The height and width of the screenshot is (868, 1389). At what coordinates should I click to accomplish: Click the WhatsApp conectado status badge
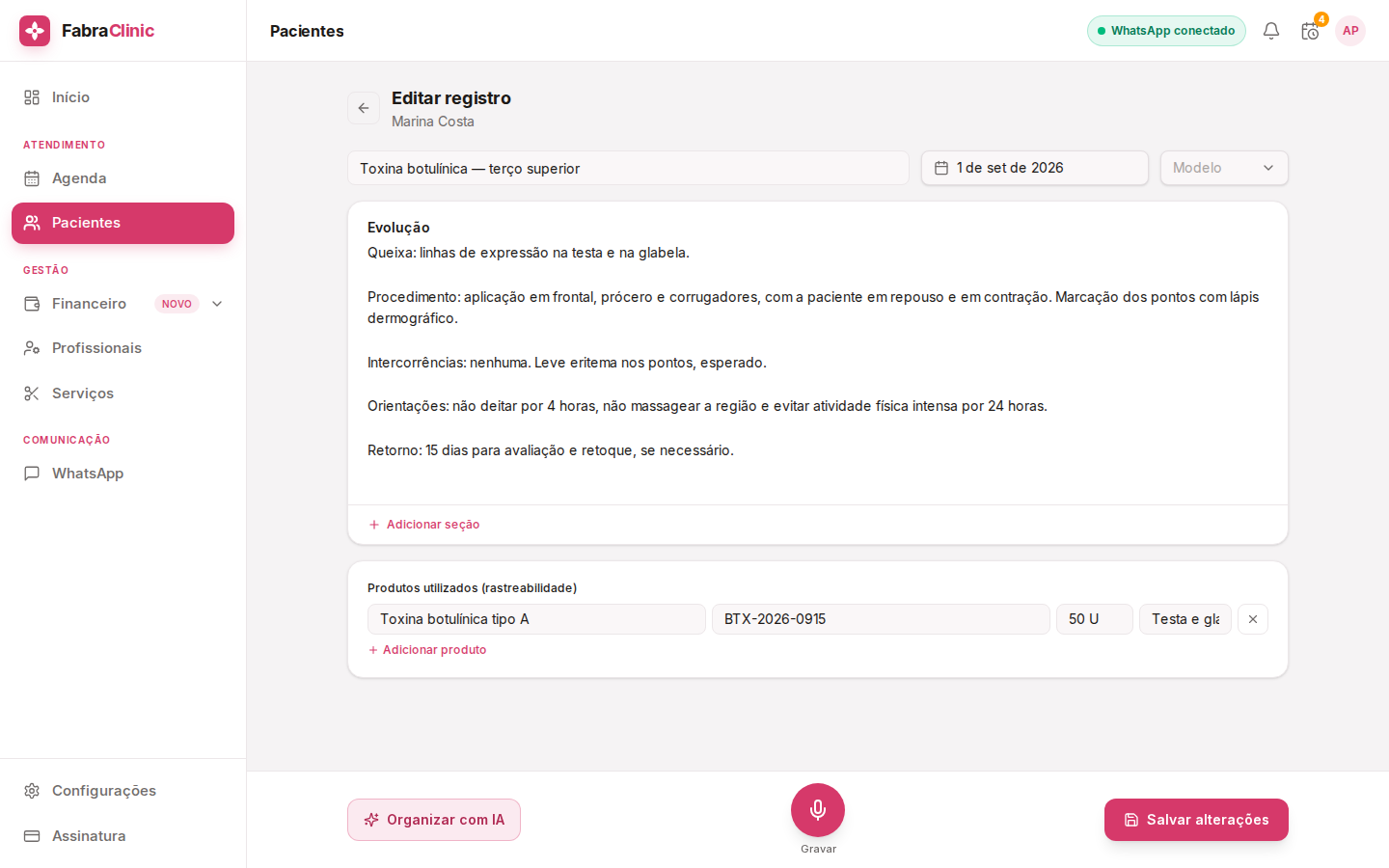(1166, 31)
